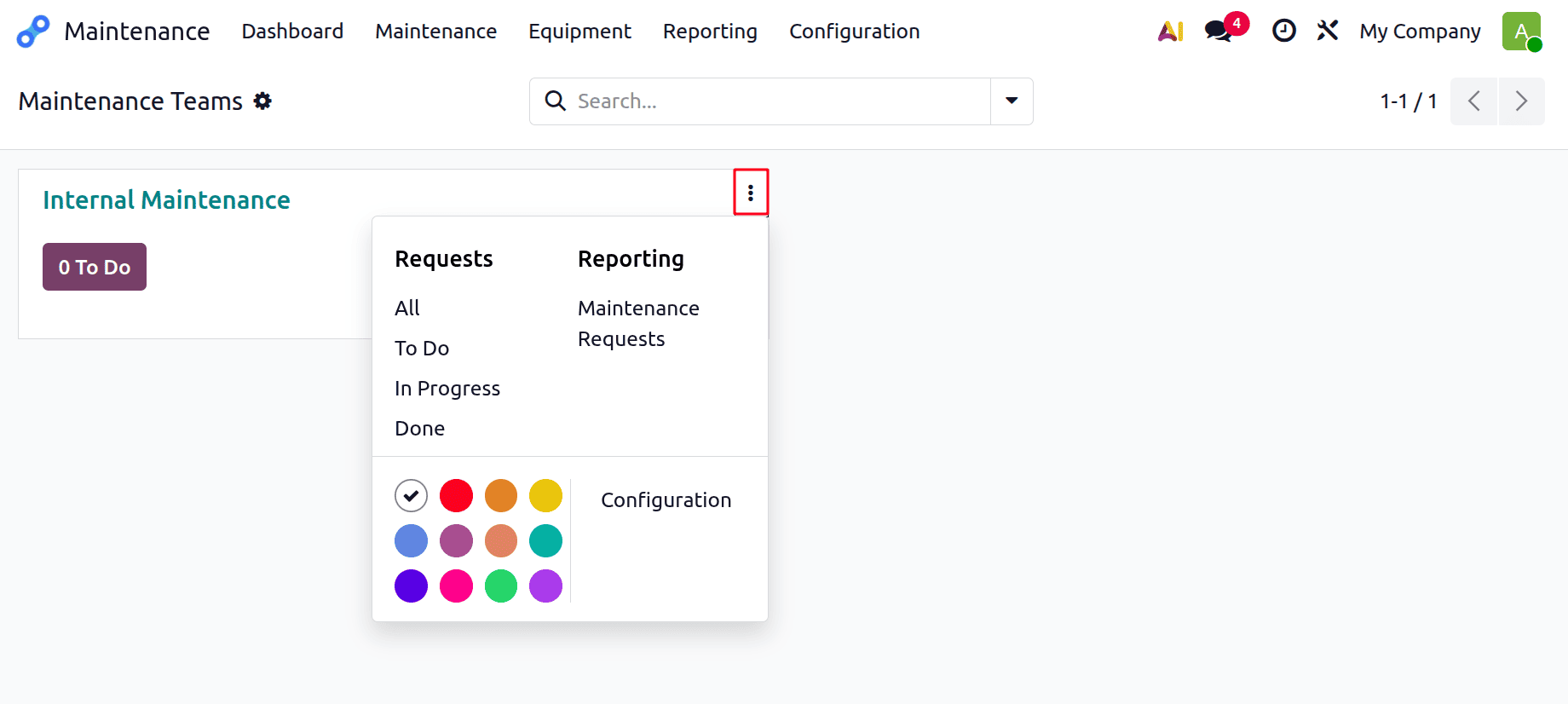Open the activities clock icon
The width and height of the screenshot is (1568, 704).
click(1283, 32)
